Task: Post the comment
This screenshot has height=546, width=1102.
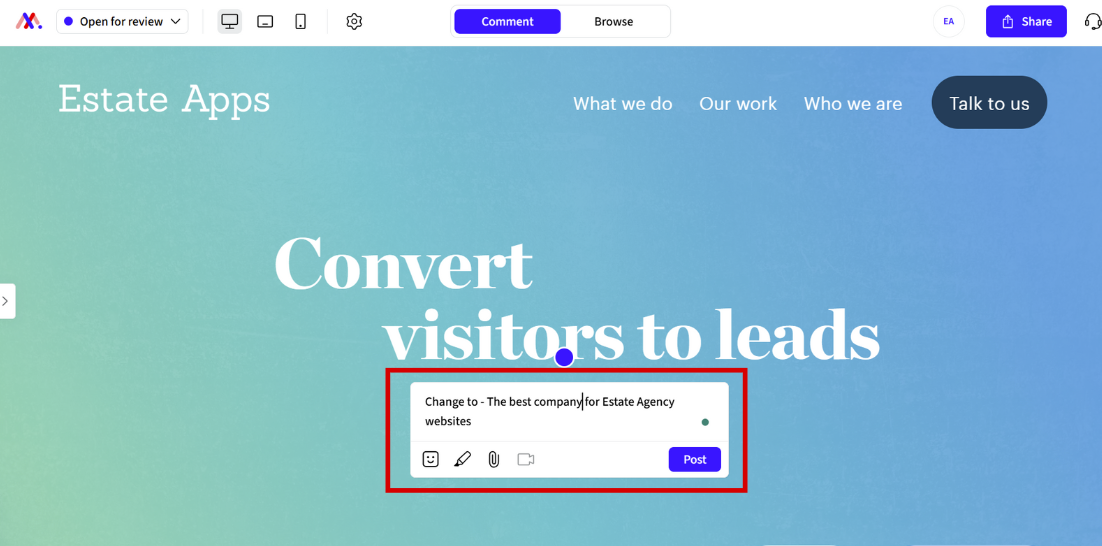Action: tap(694, 460)
